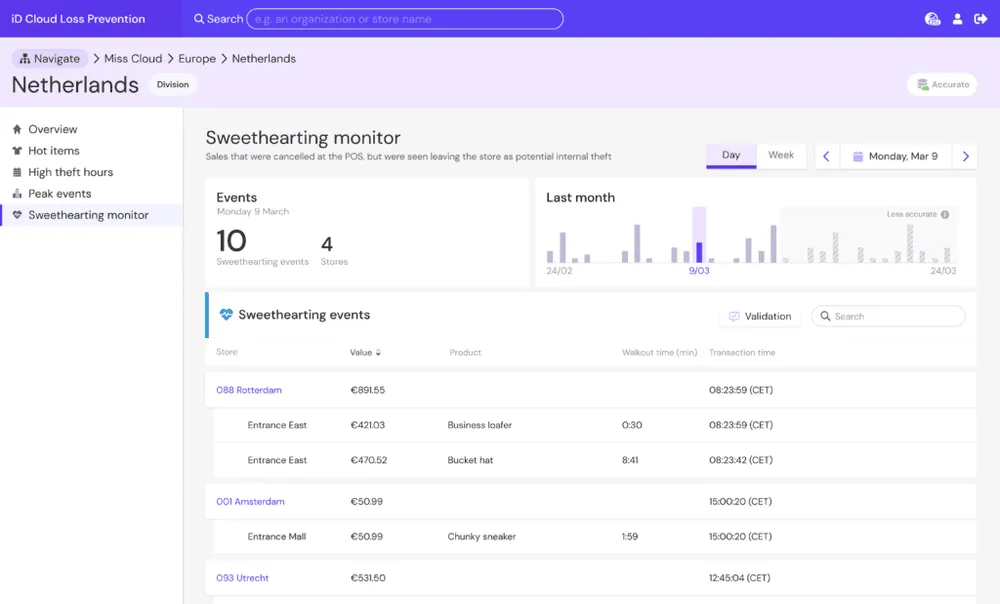
Task: Click the Division badge
Action: tap(173, 84)
